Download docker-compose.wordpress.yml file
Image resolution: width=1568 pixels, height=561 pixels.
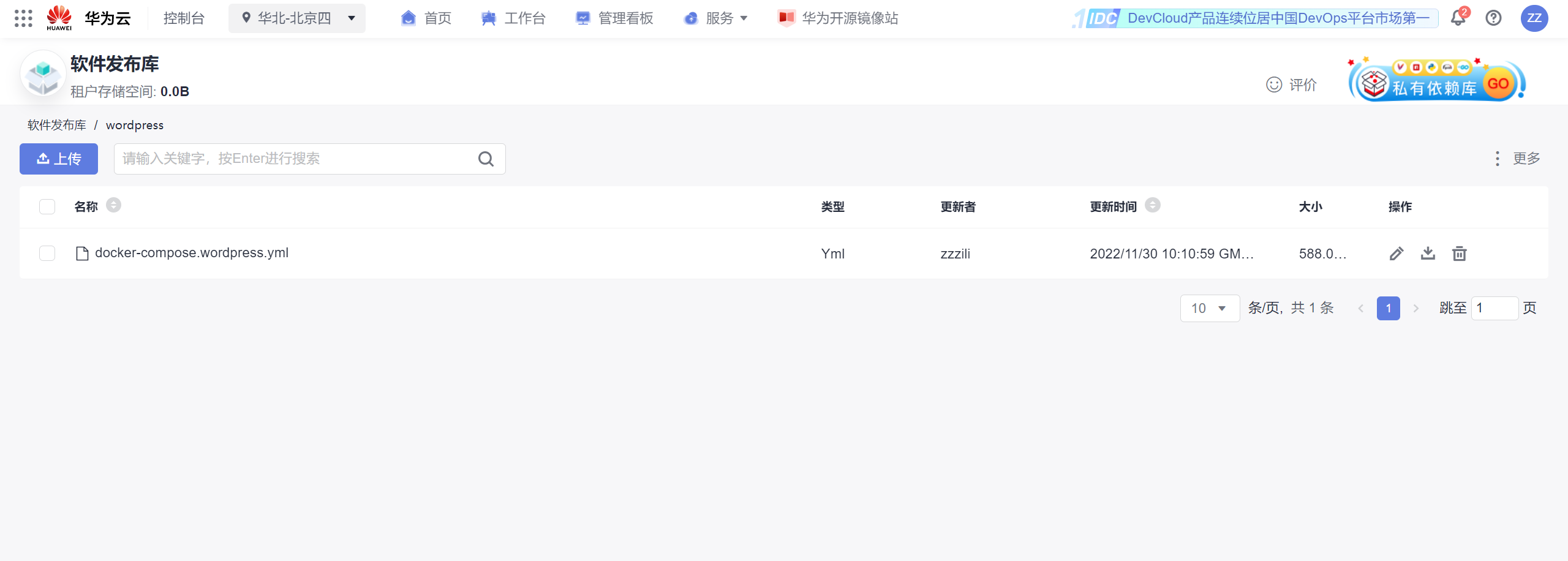tap(1428, 253)
